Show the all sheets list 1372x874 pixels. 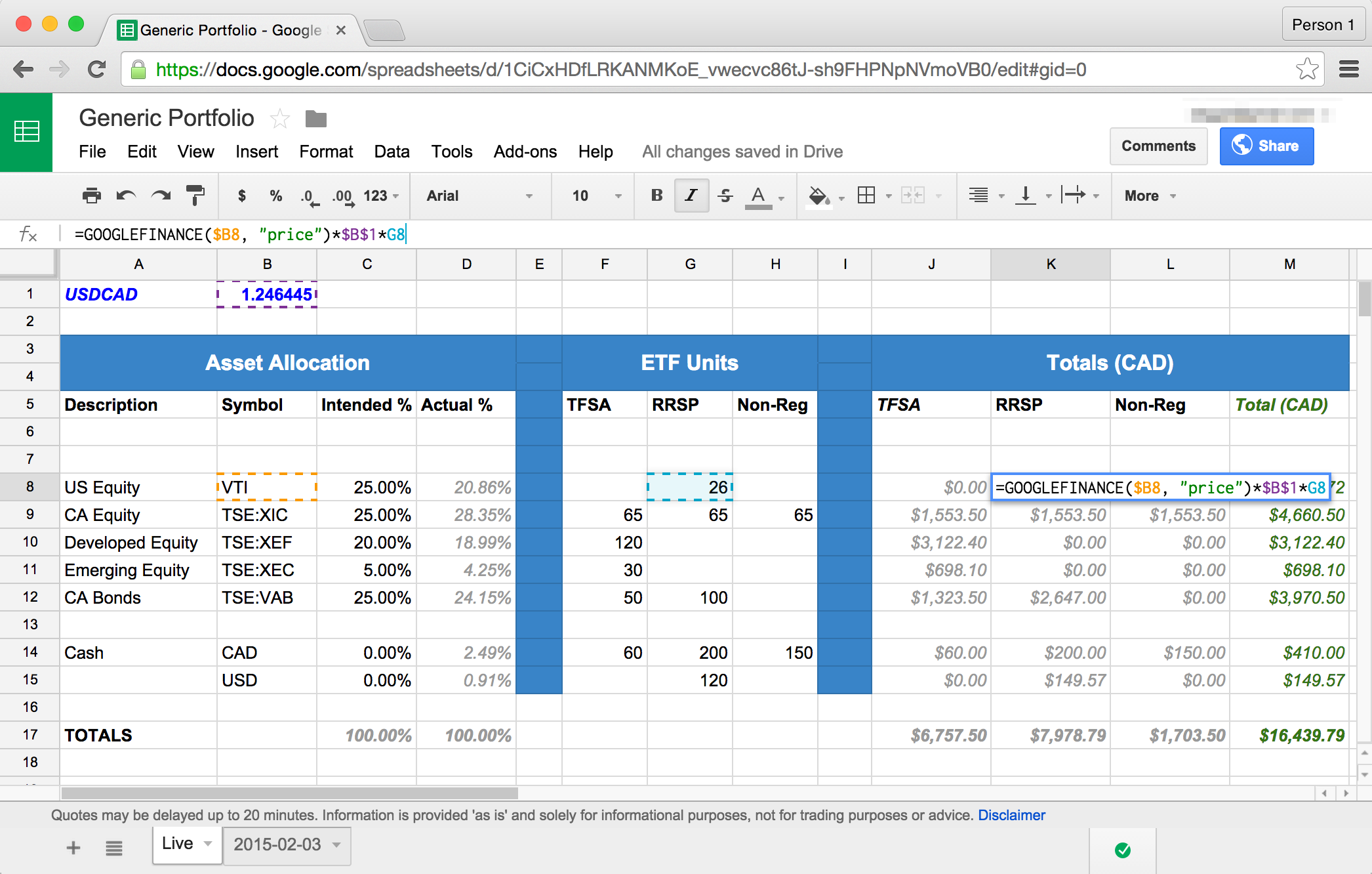(114, 848)
